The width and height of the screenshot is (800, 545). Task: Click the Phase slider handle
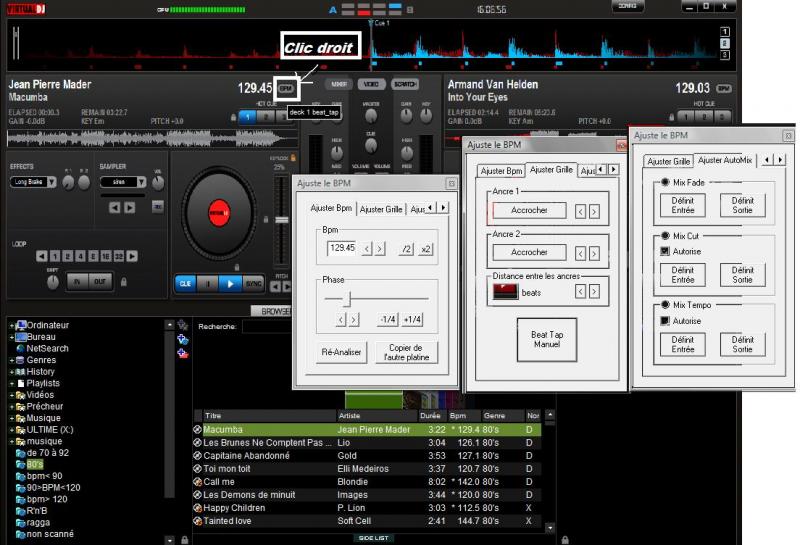click(x=347, y=299)
